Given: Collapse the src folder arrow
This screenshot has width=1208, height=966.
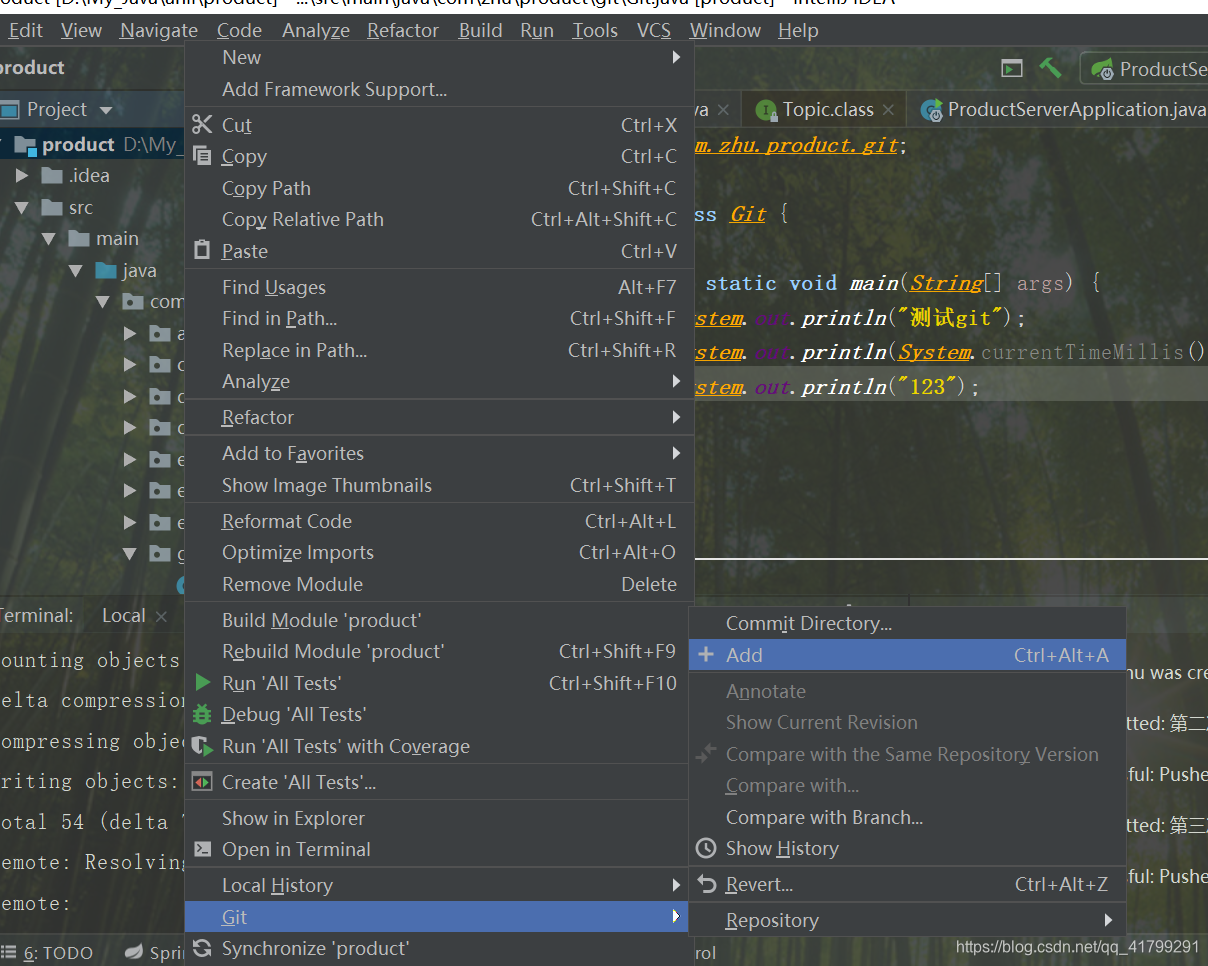Looking at the screenshot, I should click(22, 208).
